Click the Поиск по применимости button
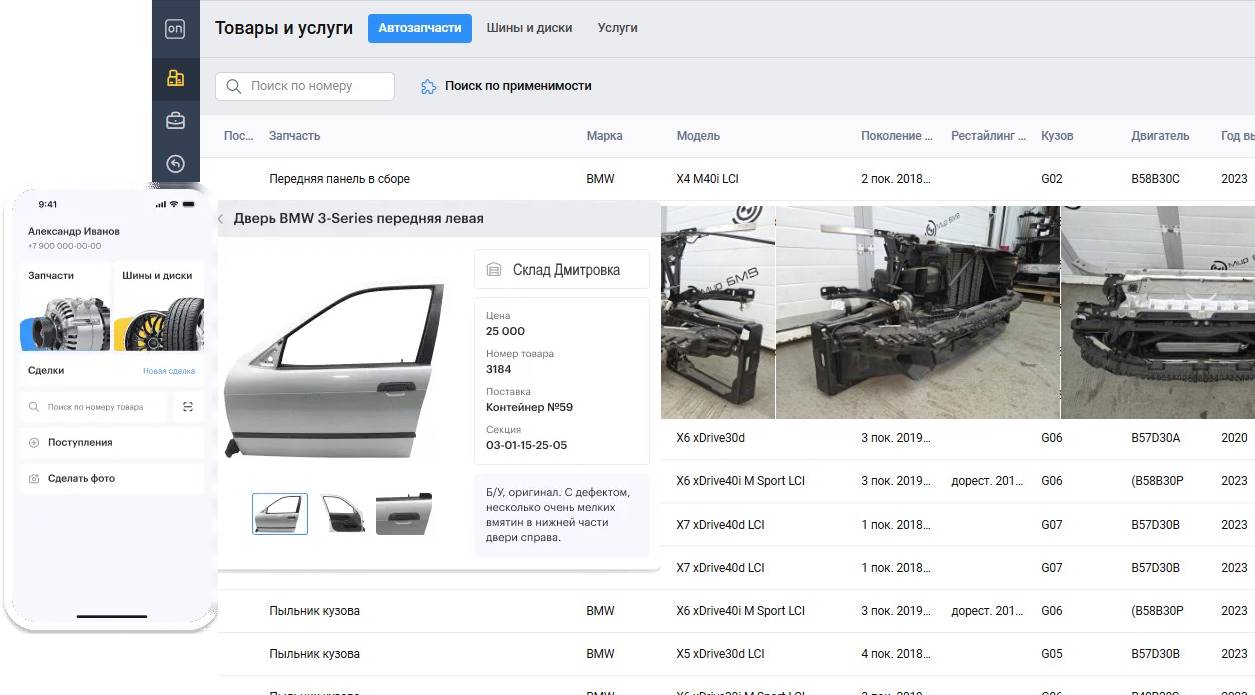The image size is (1255, 695). click(517, 86)
